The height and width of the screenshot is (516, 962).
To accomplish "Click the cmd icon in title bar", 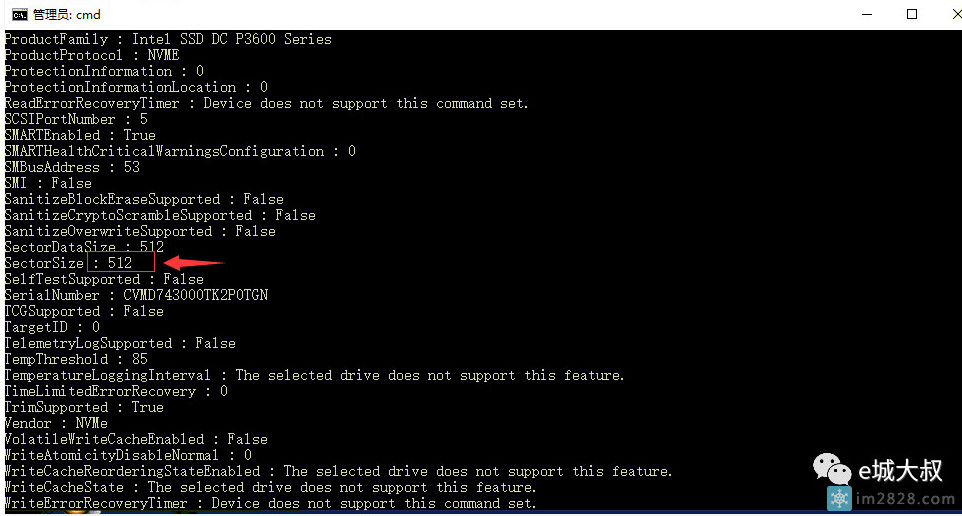I will tap(18, 14).
